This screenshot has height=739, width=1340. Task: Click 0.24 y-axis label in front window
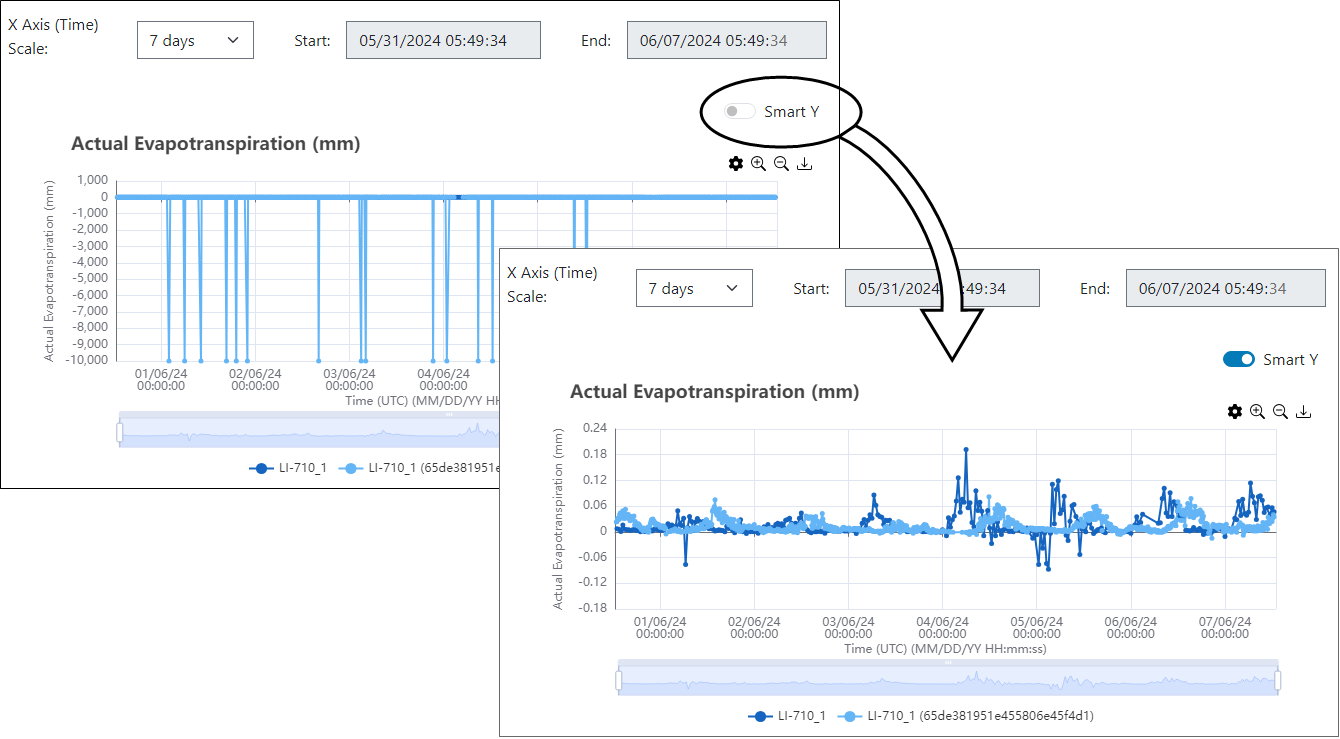coord(595,428)
